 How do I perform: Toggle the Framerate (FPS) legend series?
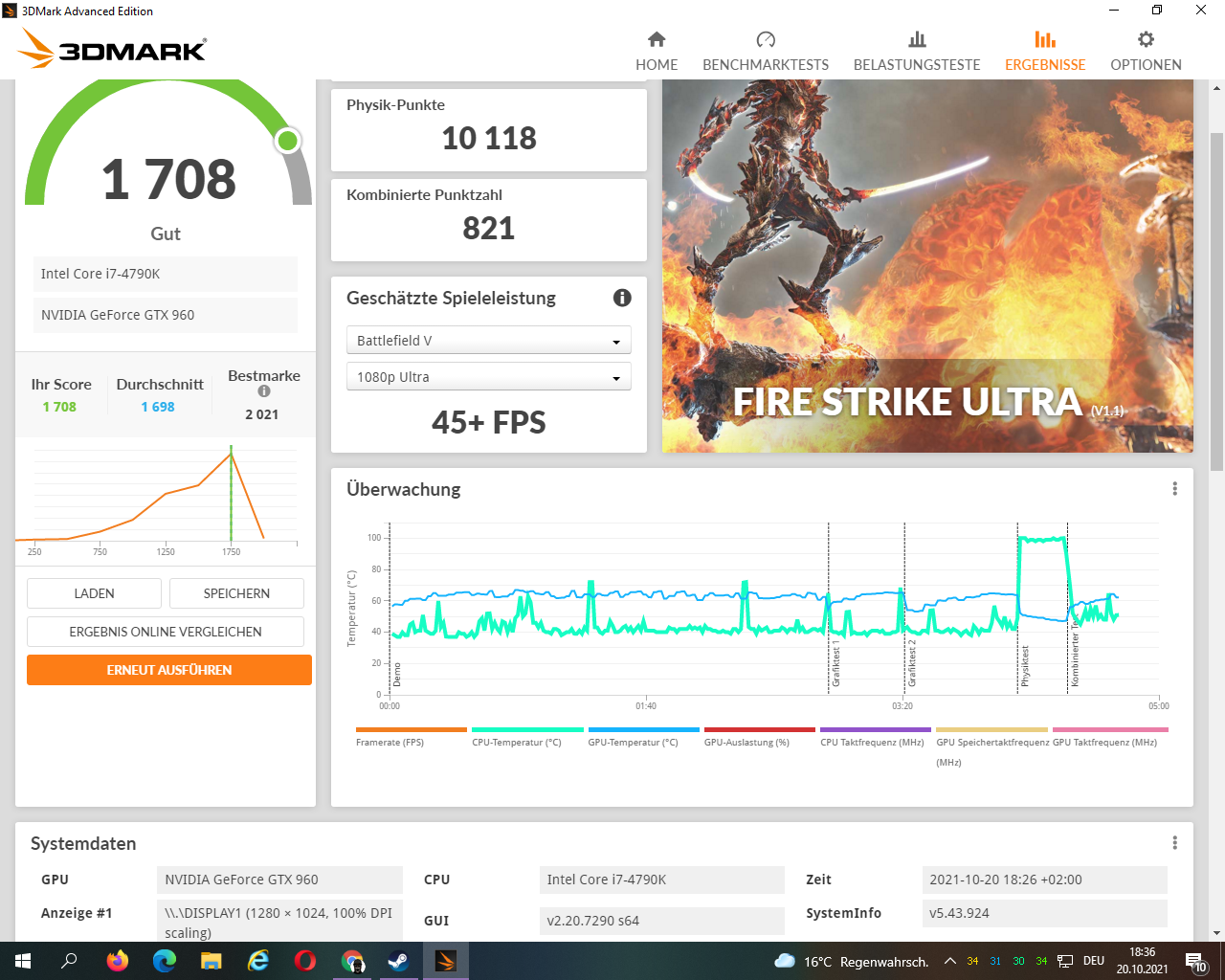click(412, 737)
